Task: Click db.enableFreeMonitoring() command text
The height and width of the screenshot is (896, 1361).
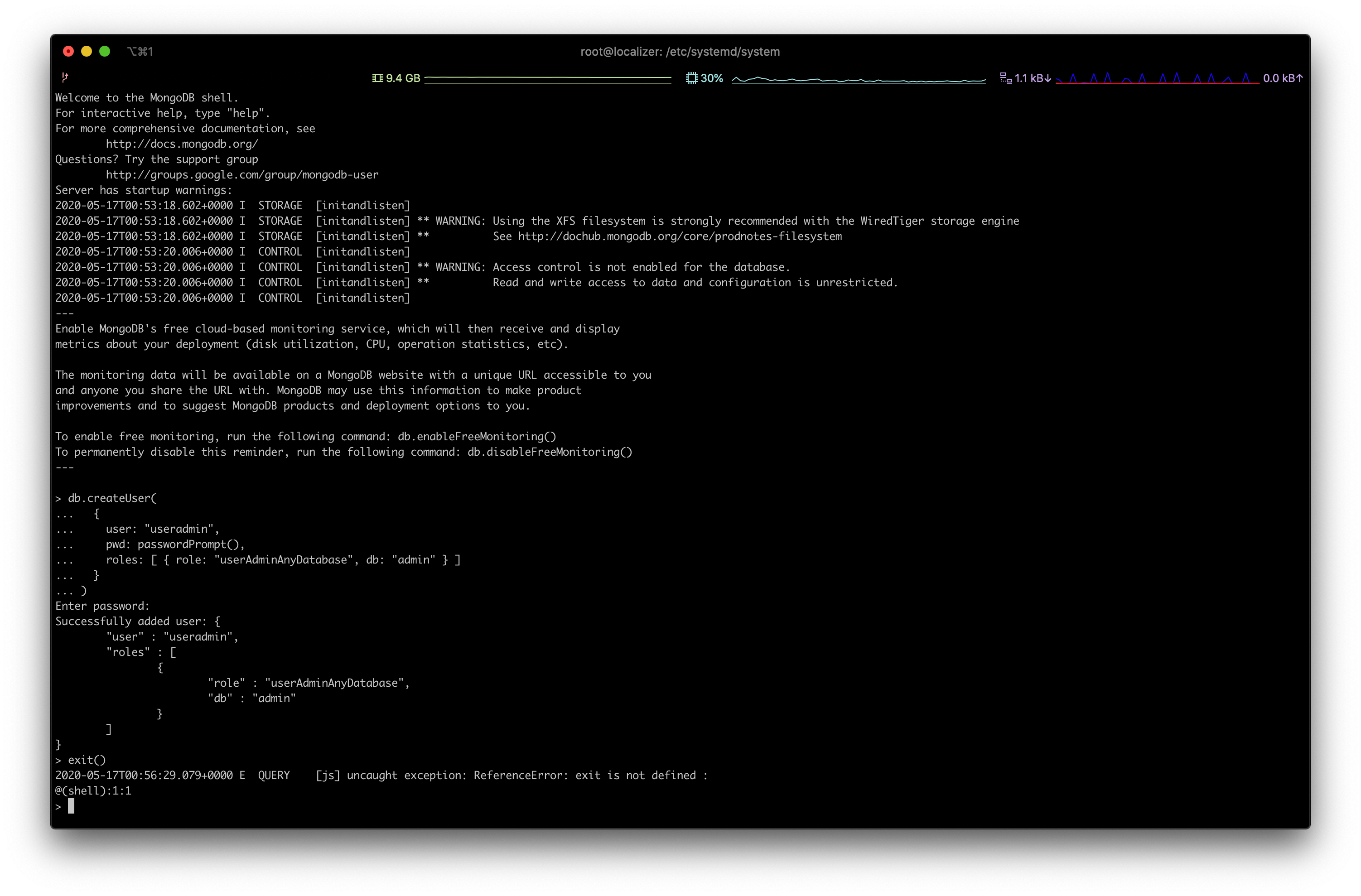Action: coord(477,436)
